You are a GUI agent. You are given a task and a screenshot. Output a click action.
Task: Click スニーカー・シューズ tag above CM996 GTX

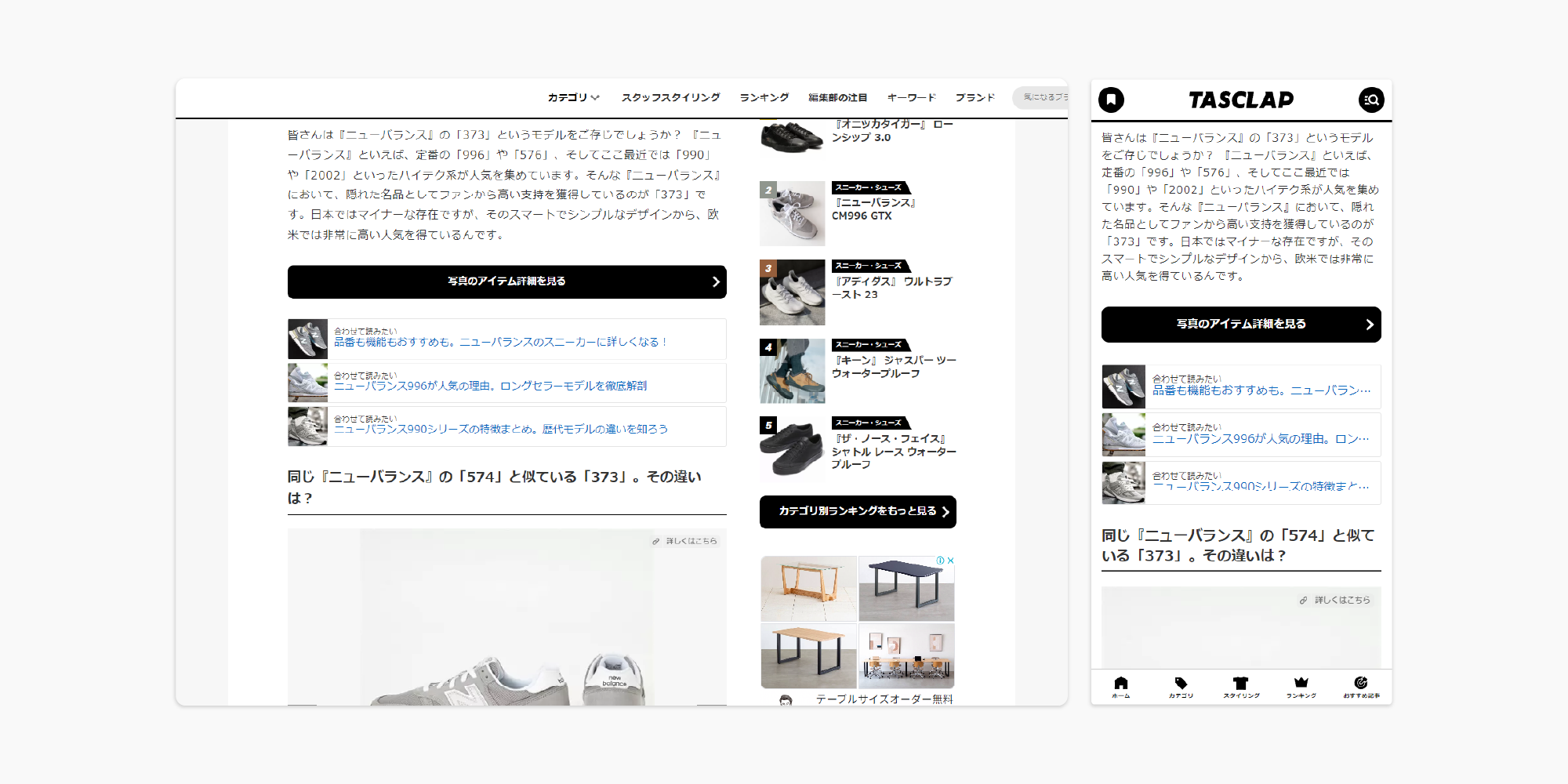pos(869,188)
